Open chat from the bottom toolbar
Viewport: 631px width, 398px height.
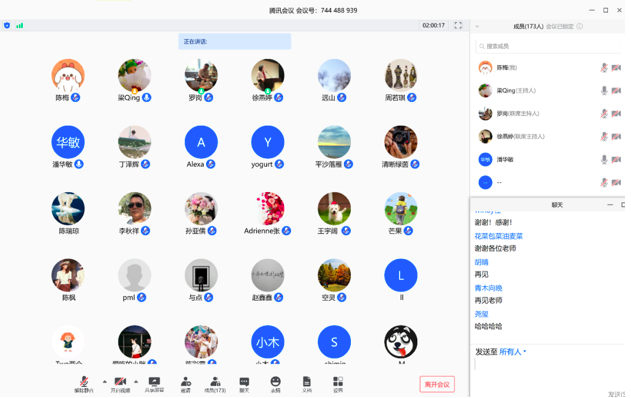click(x=244, y=384)
